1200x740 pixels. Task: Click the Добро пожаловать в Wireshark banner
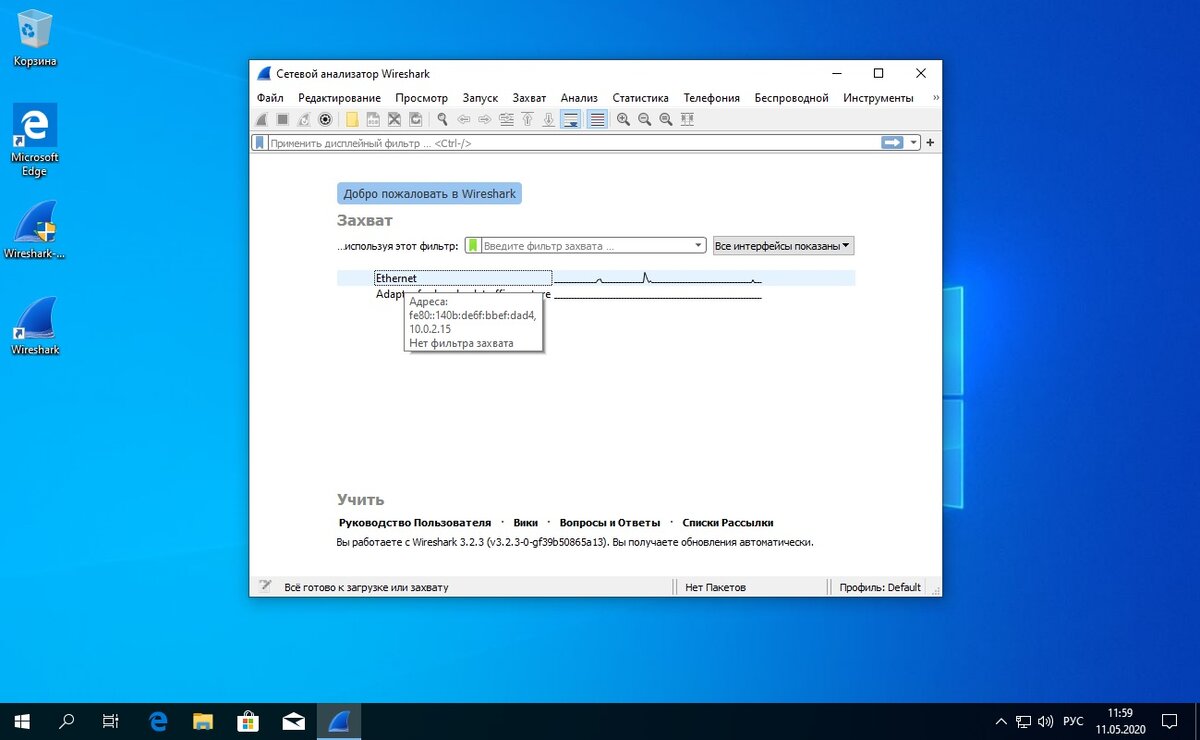tap(430, 194)
